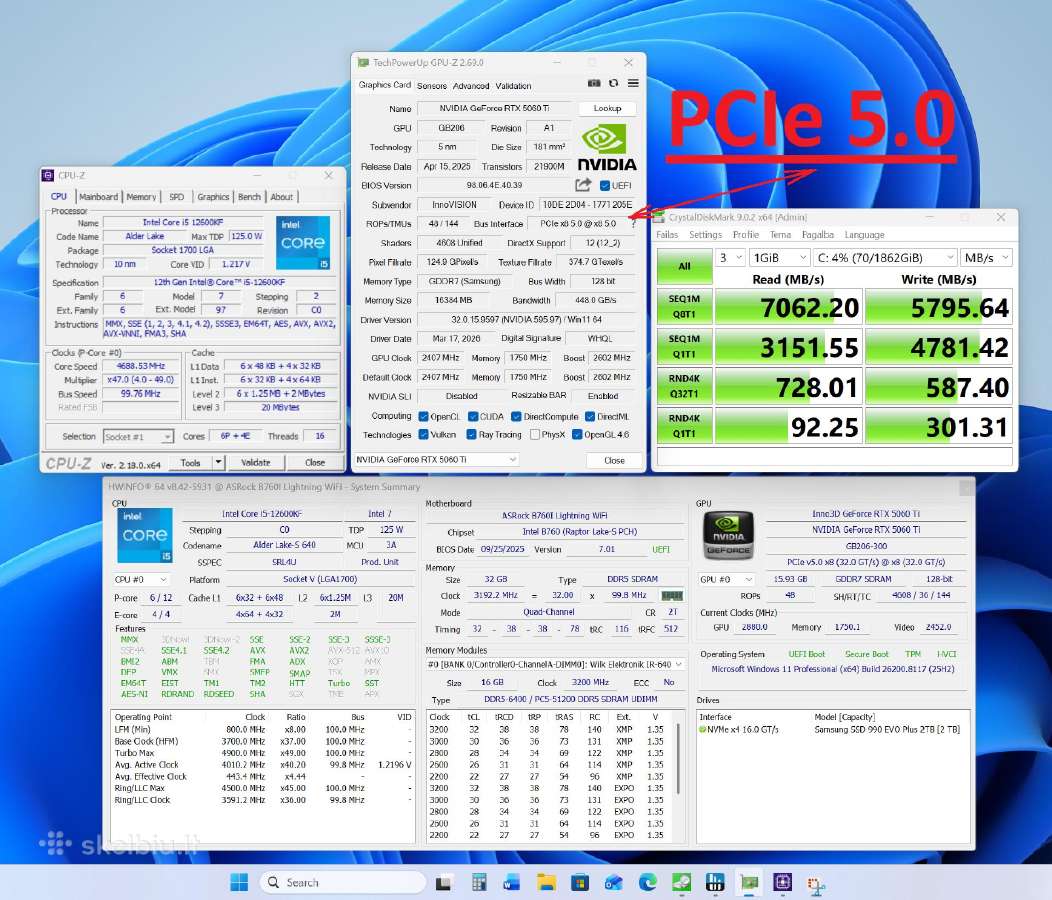This screenshot has height=900, width=1052.
Task: Open Word from the taskbar
Action: (x=512, y=883)
